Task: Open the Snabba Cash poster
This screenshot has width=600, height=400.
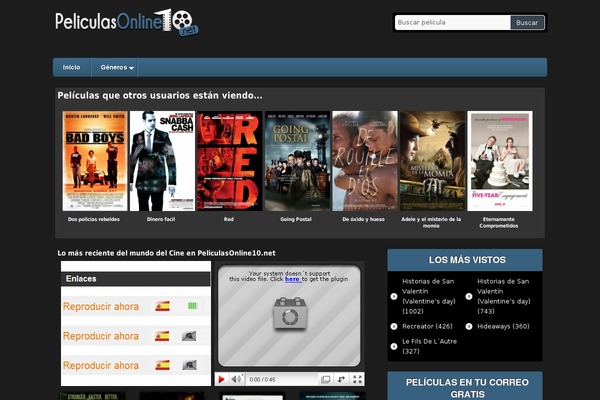Action: [x=162, y=161]
